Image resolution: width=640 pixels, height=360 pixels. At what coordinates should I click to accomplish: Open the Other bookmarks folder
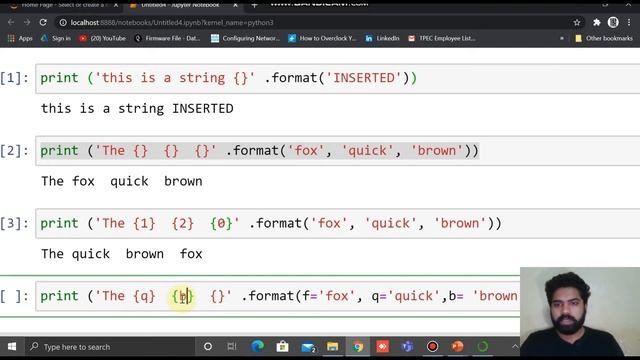(x=604, y=38)
